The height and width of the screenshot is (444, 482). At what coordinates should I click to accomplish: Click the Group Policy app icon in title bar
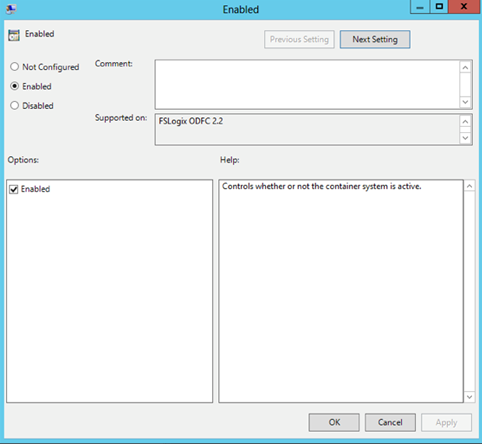(11, 9)
